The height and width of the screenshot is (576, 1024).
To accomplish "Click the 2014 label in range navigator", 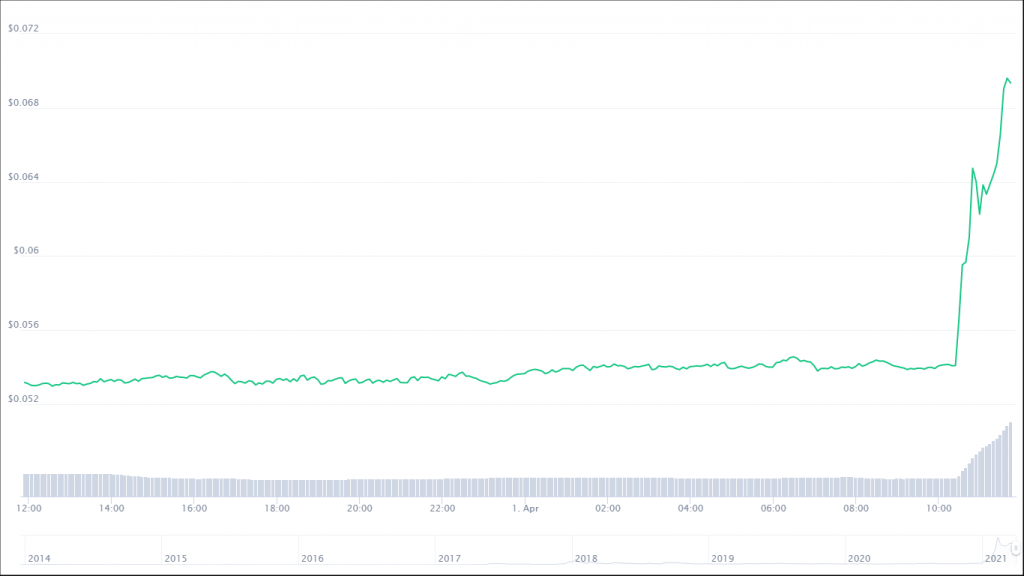I will [39, 558].
